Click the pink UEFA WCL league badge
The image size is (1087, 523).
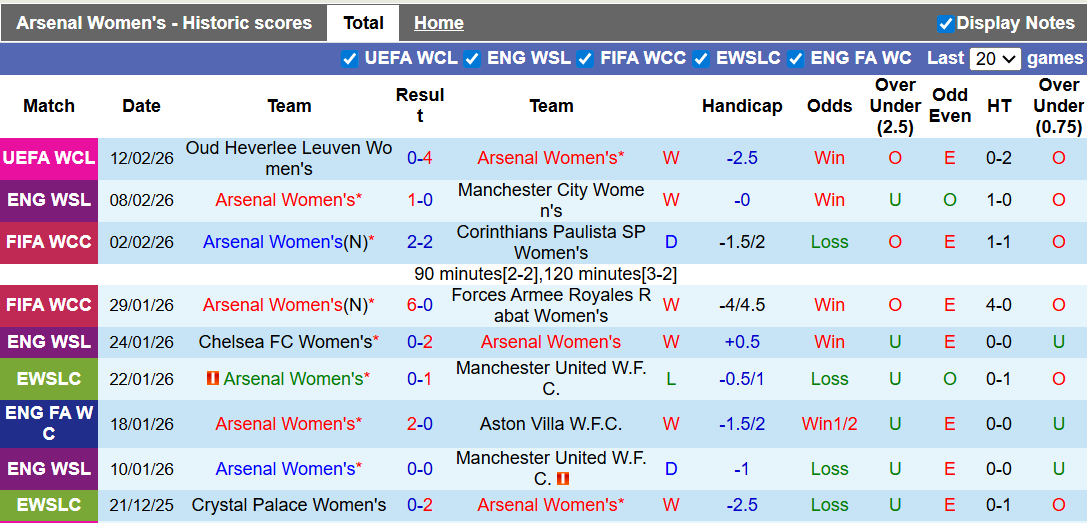tap(49, 158)
